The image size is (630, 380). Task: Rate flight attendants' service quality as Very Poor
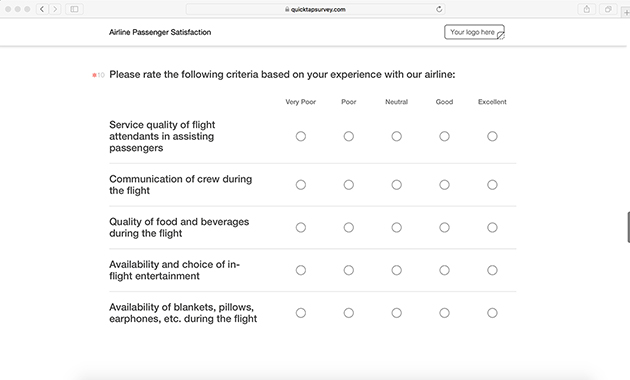[x=301, y=136]
